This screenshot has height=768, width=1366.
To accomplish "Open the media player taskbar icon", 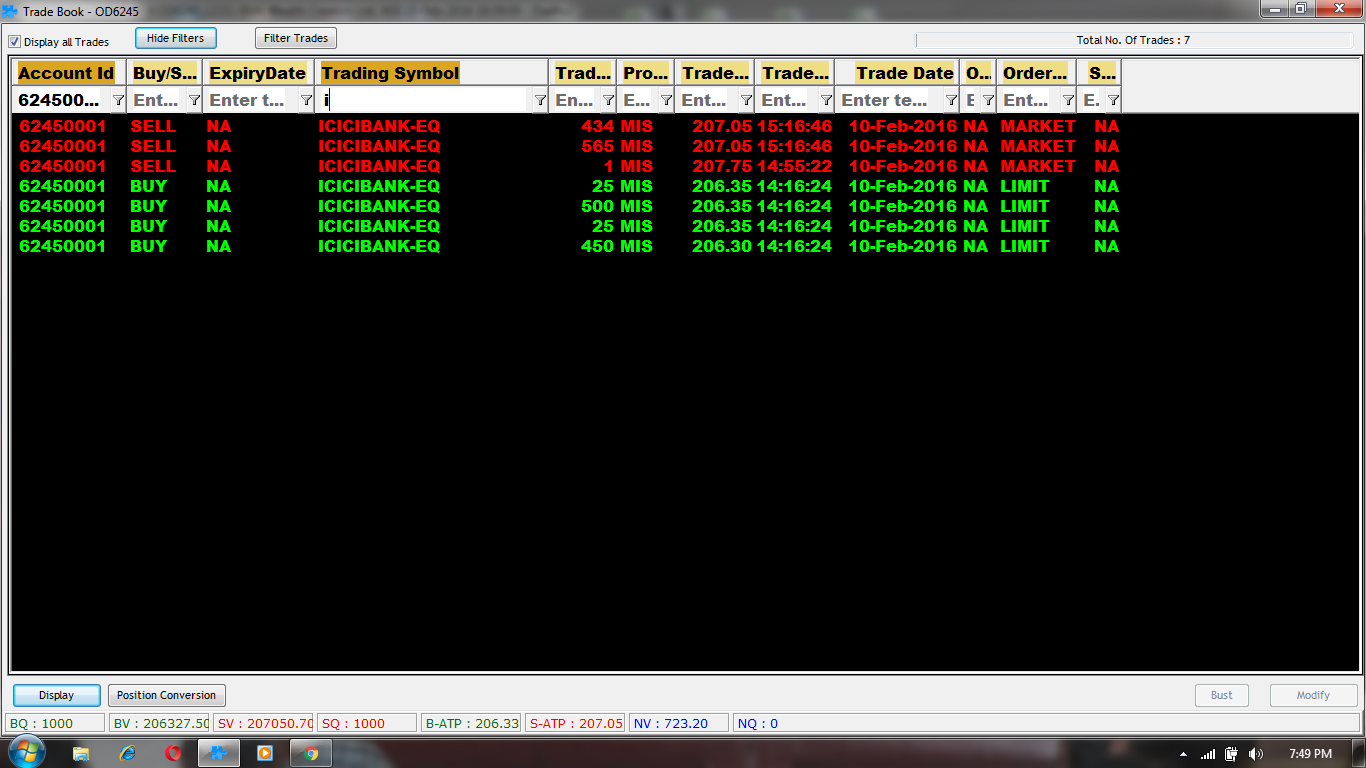I will click(x=265, y=753).
